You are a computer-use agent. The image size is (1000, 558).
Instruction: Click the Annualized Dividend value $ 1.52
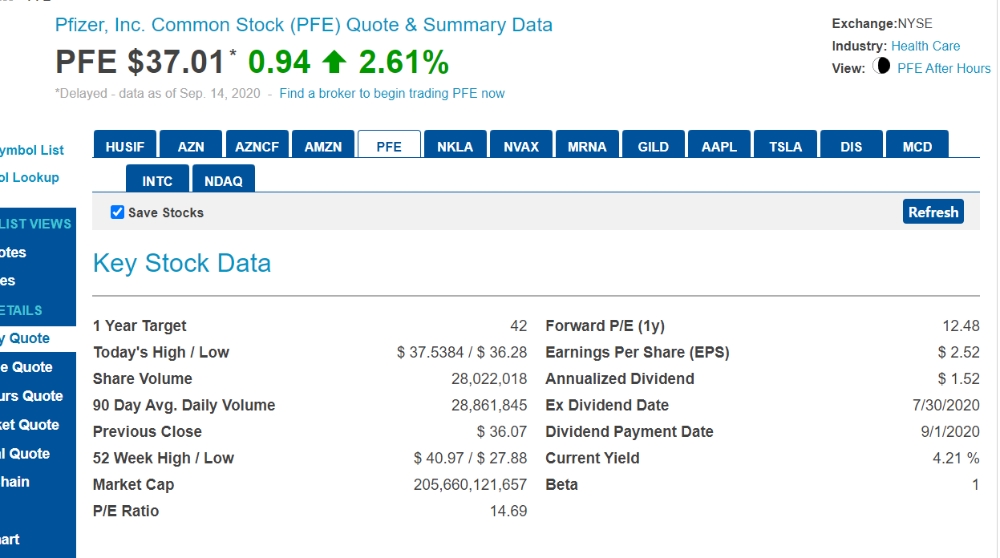[x=959, y=379]
